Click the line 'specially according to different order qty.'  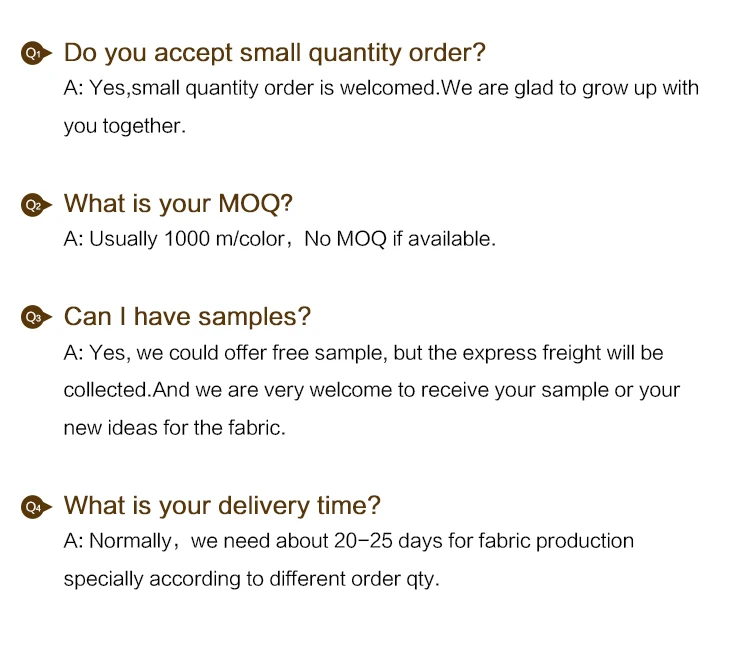pos(252,580)
